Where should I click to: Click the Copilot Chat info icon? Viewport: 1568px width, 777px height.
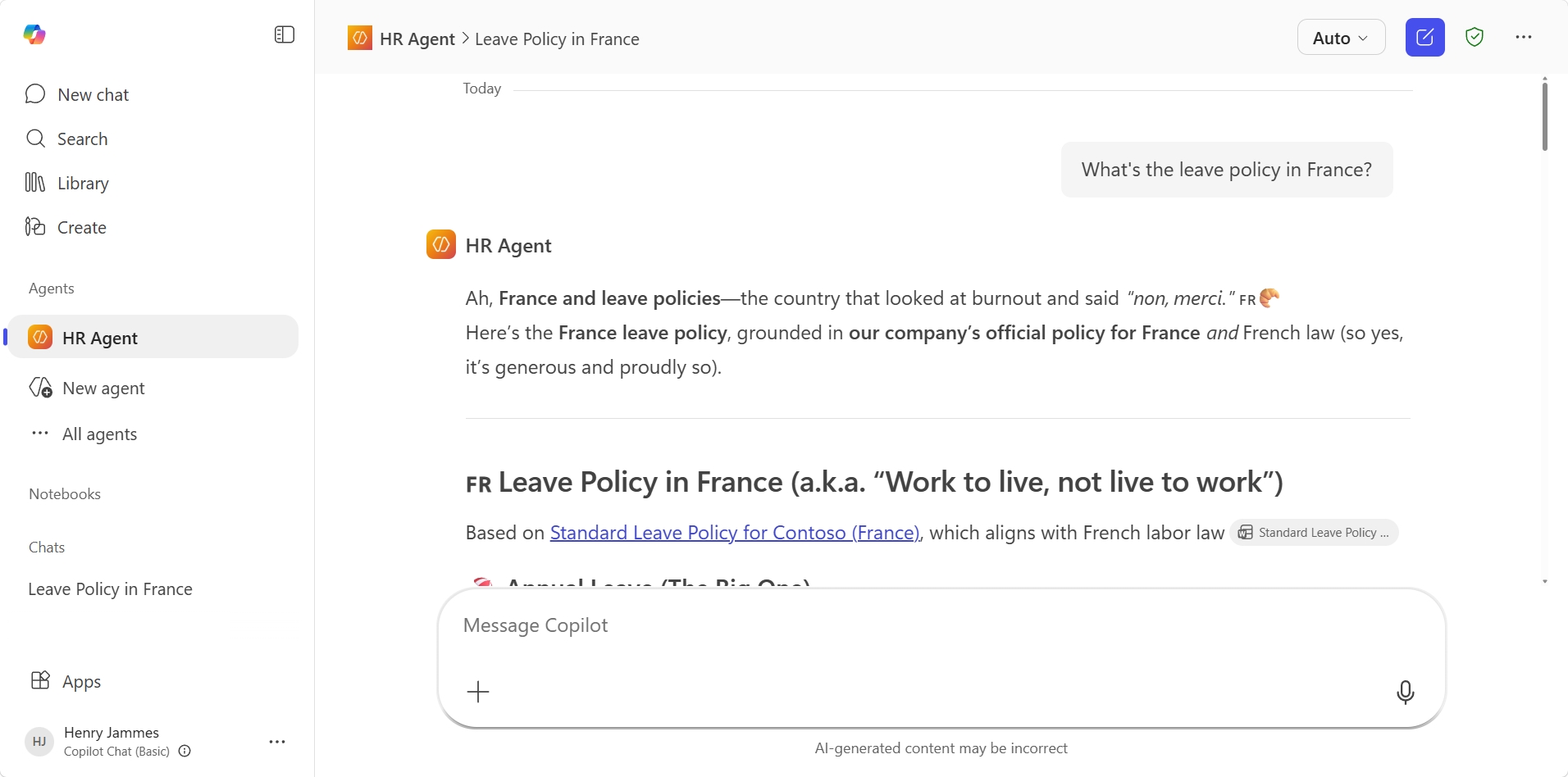pos(185,752)
